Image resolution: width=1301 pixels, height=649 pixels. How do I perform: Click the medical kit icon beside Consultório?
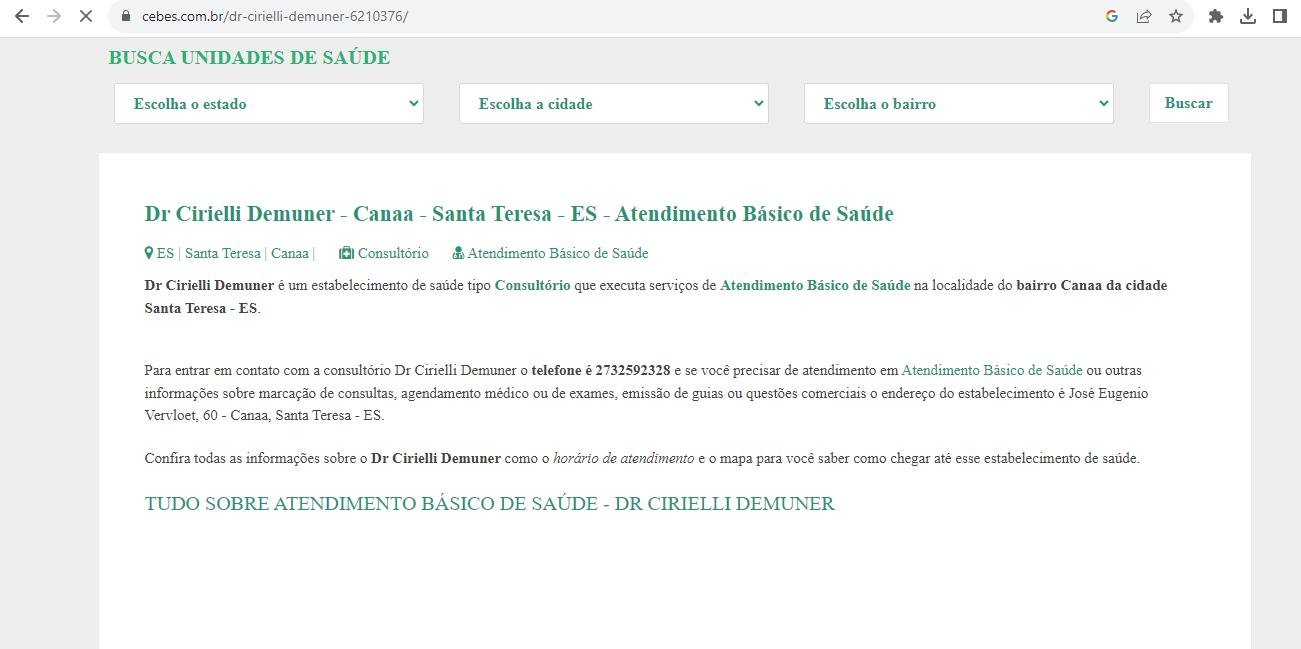click(x=346, y=253)
